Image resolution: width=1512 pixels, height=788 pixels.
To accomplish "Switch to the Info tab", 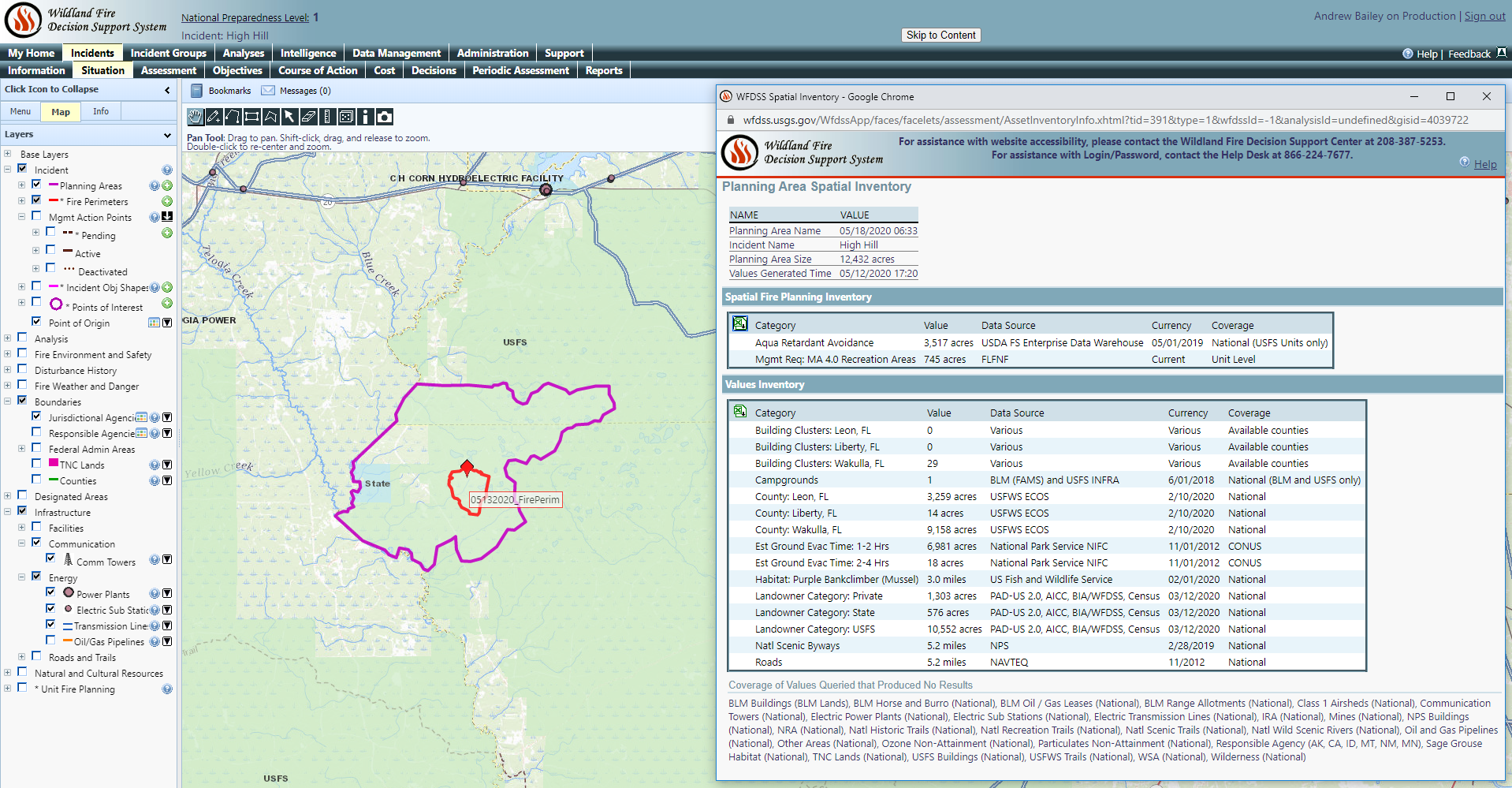I will [101, 111].
